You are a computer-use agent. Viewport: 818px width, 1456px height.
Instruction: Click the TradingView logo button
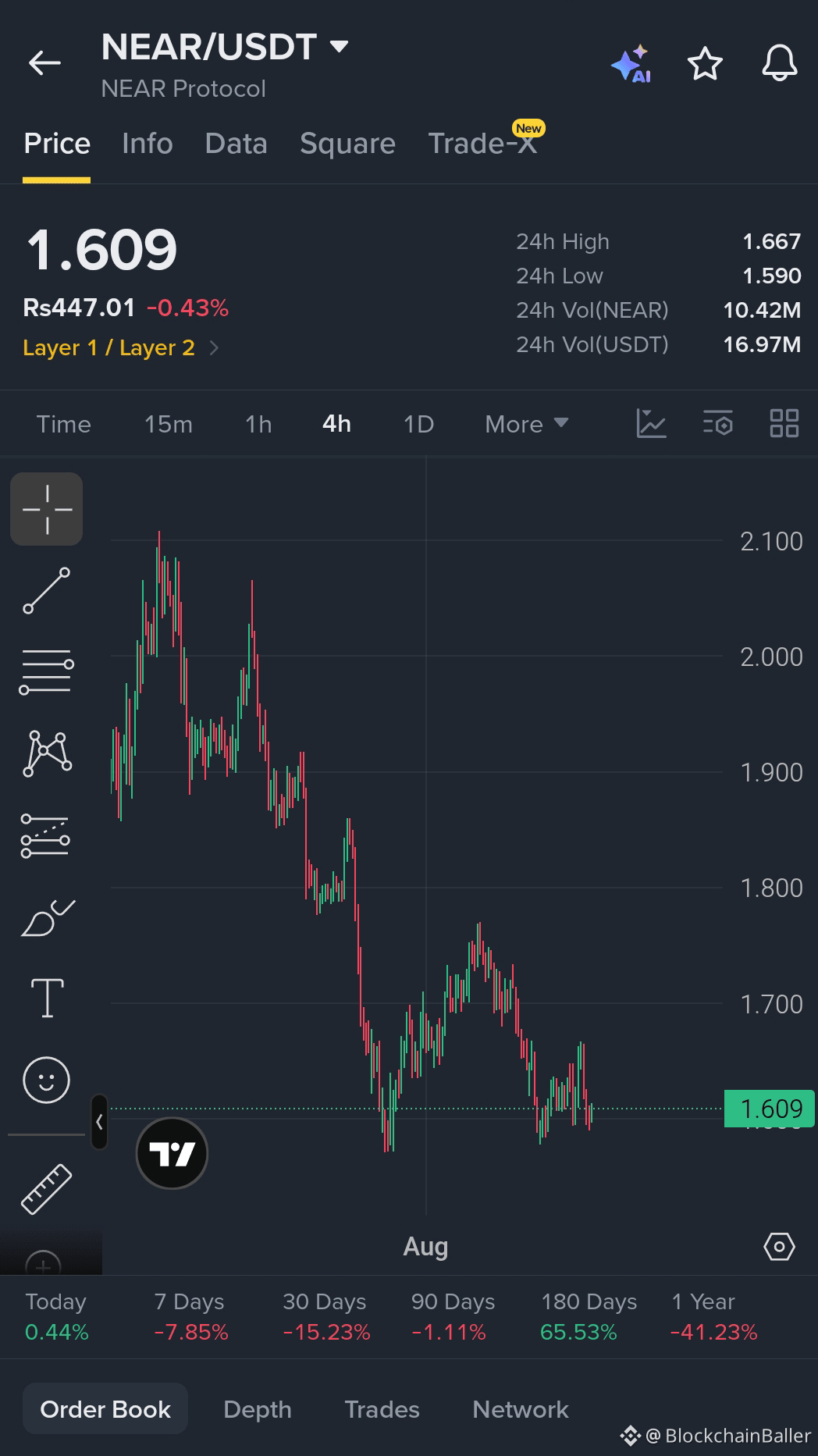172,1153
